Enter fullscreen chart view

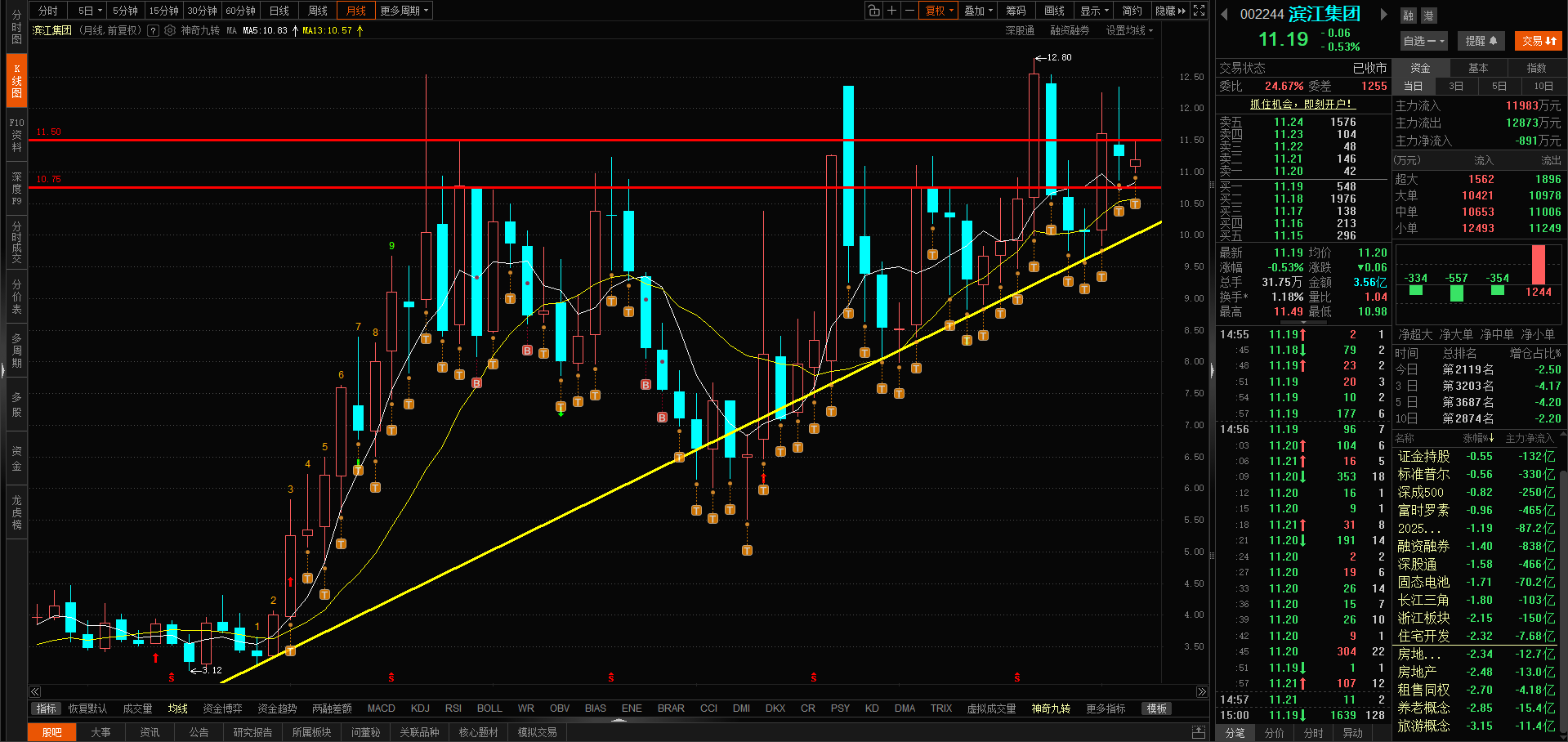coord(1199,11)
